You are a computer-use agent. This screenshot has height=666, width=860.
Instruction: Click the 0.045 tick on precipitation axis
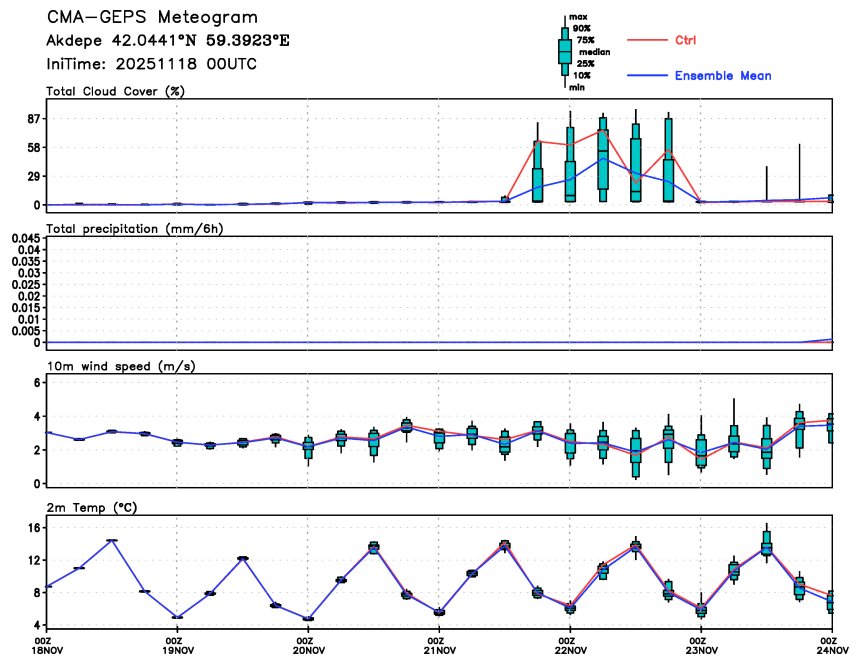24,238
